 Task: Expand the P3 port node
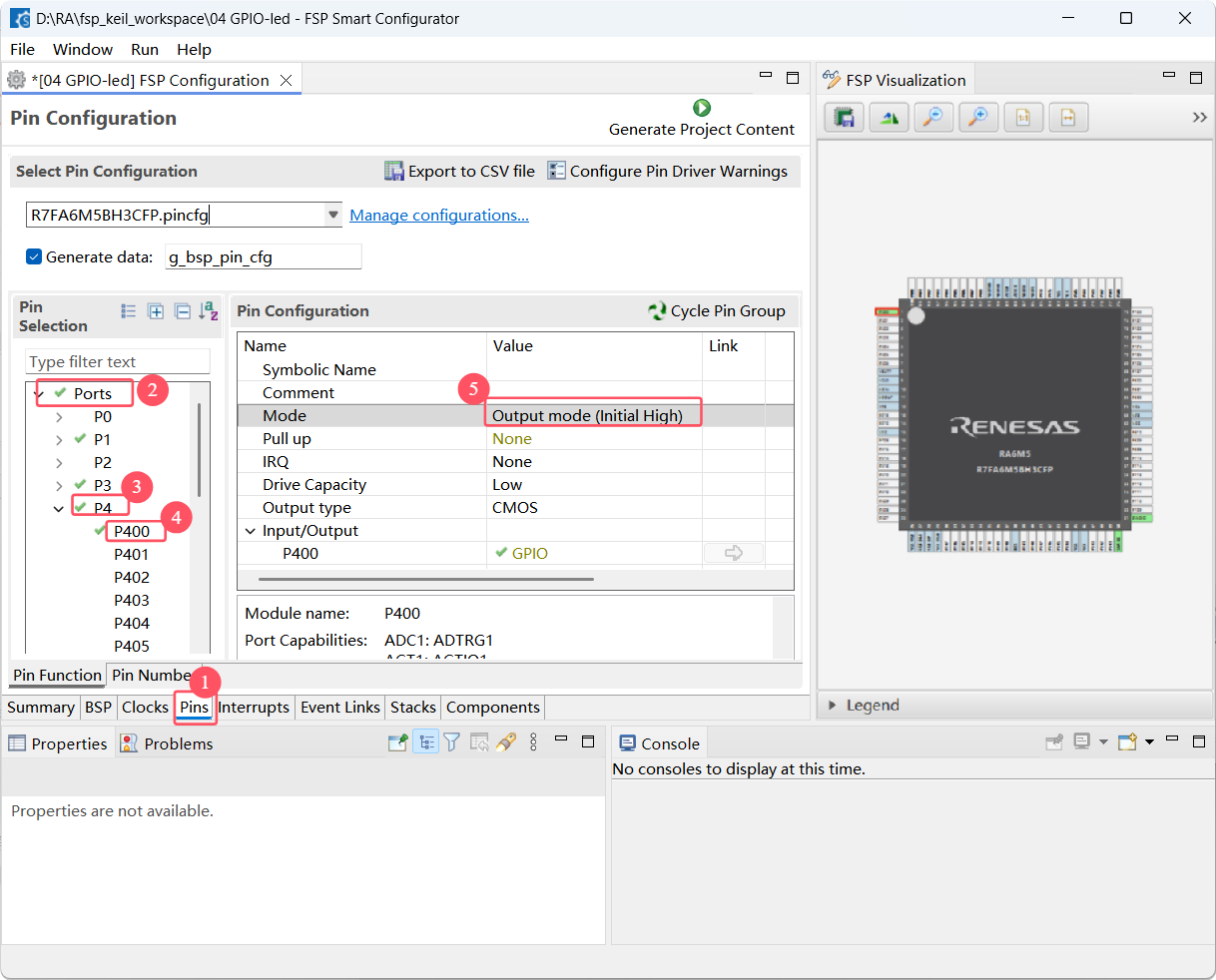pyautogui.click(x=59, y=486)
